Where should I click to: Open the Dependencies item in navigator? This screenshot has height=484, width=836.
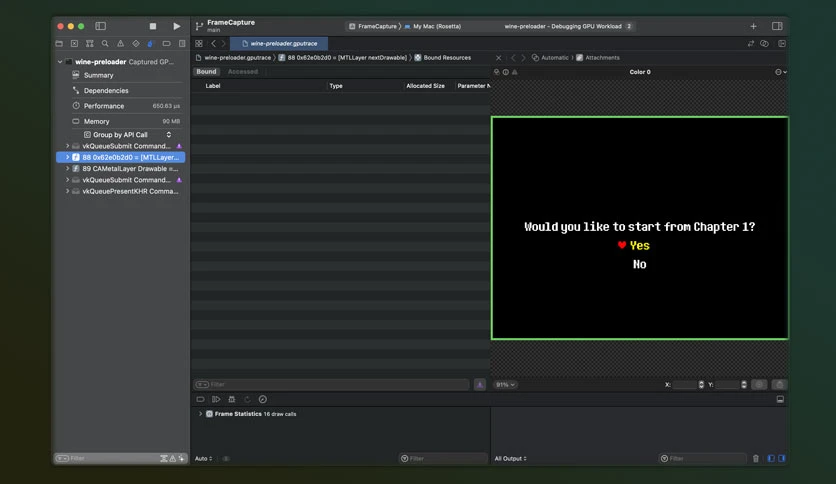pyautogui.click(x=106, y=91)
